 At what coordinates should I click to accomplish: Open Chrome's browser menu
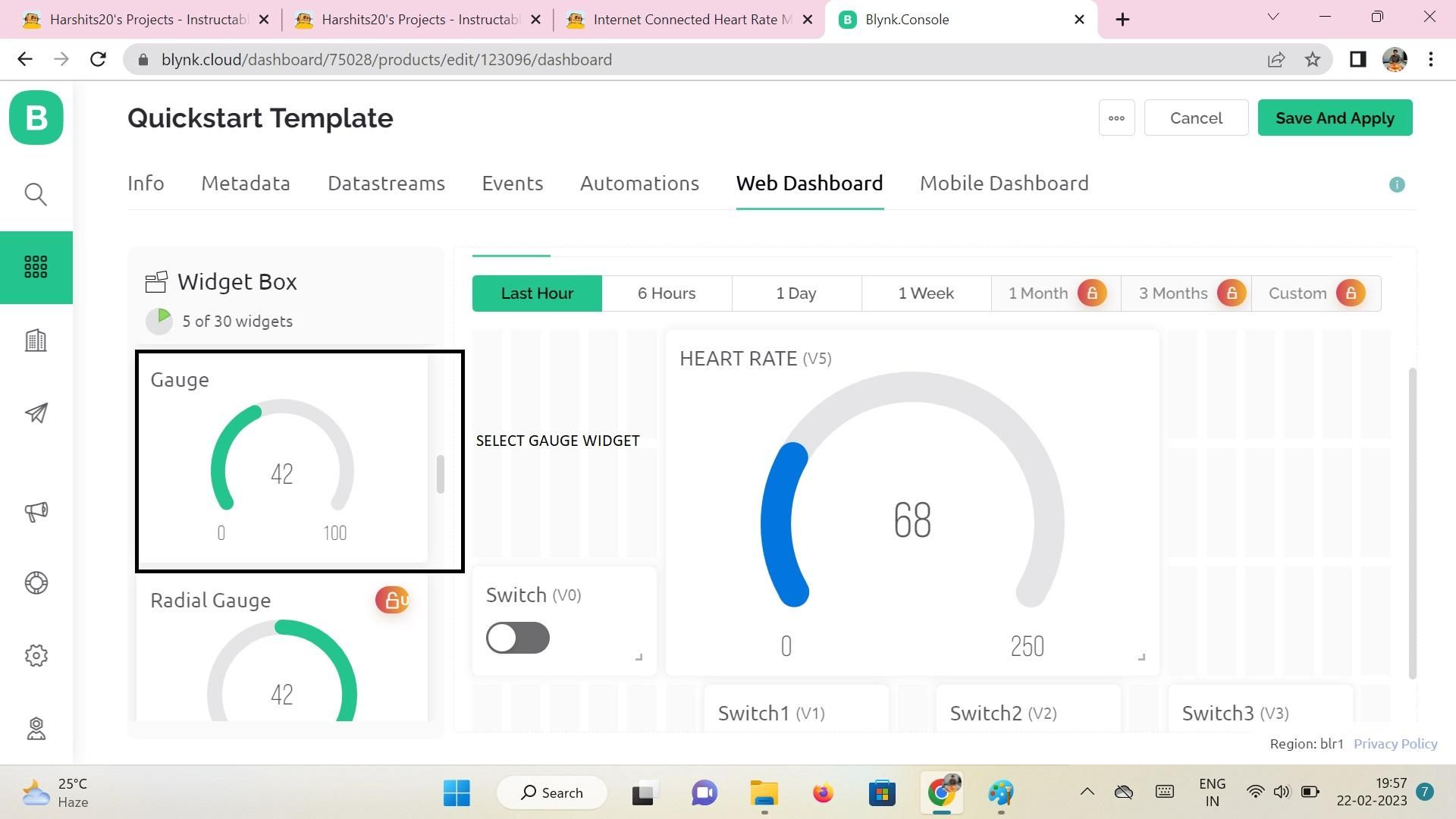[1432, 59]
